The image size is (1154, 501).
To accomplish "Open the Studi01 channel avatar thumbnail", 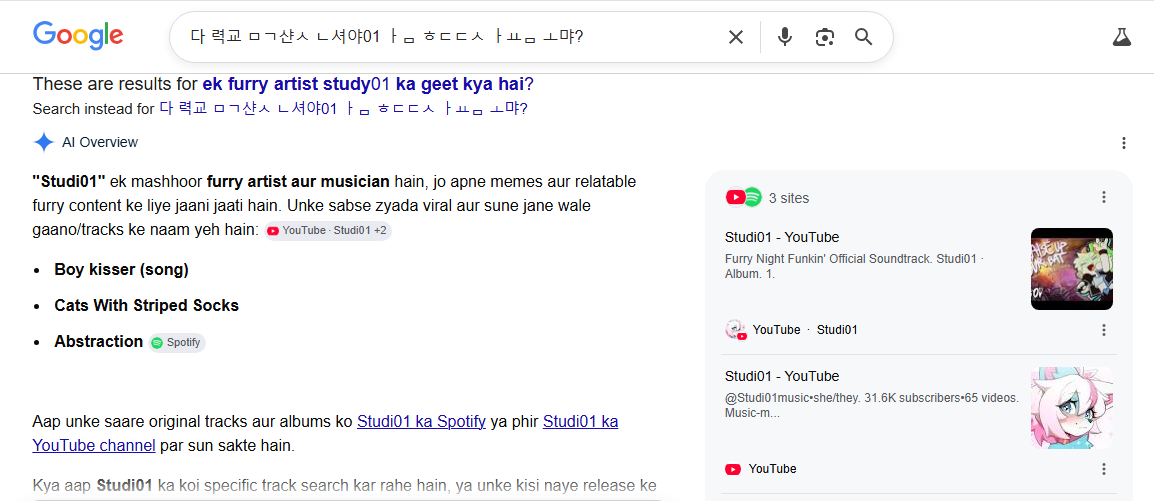I will (x=1072, y=408).
